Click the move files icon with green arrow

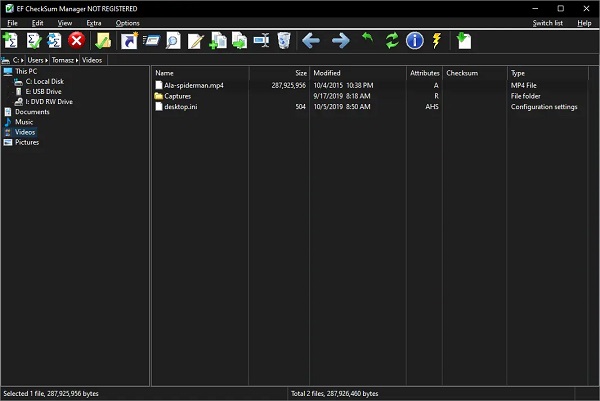click(240, 41)
